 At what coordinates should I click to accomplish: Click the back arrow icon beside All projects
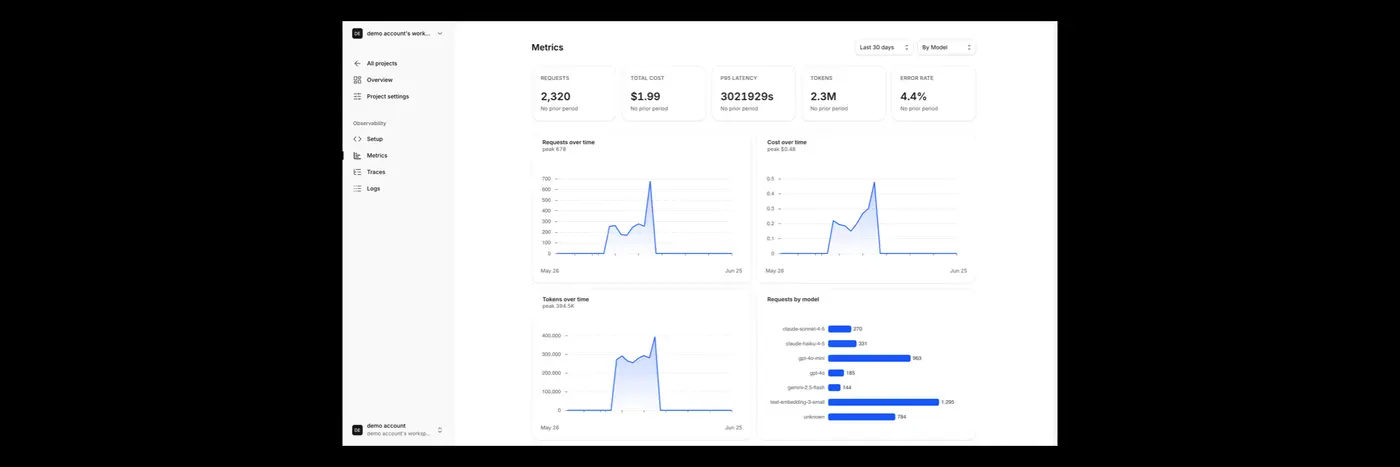[357, 63]
